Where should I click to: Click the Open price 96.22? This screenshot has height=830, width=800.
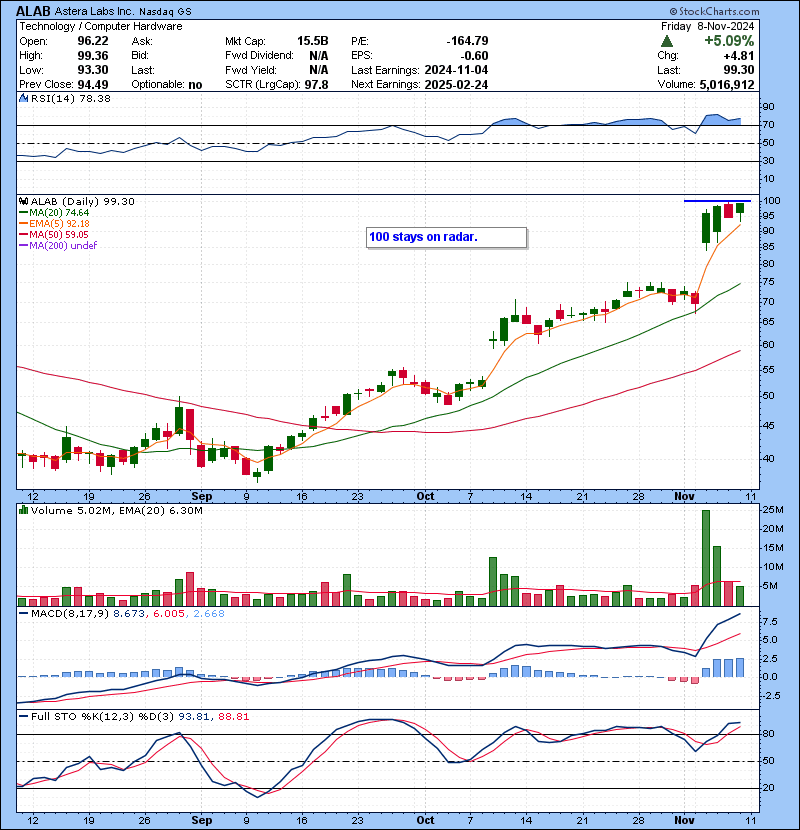(93, 41)
